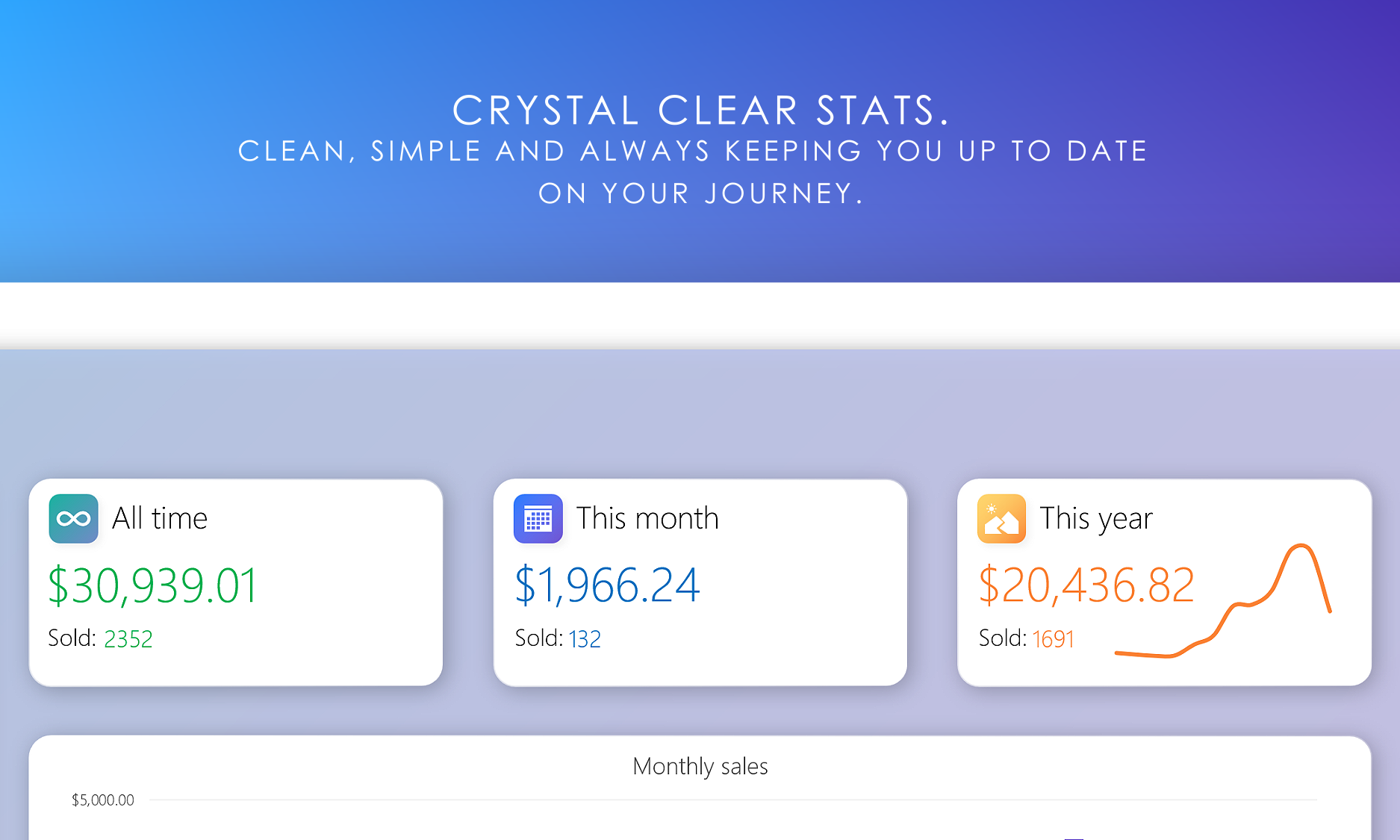The image size is (1400, 840).
Task: Click the "On your journey." text line
Action: [x=700, y=194]
